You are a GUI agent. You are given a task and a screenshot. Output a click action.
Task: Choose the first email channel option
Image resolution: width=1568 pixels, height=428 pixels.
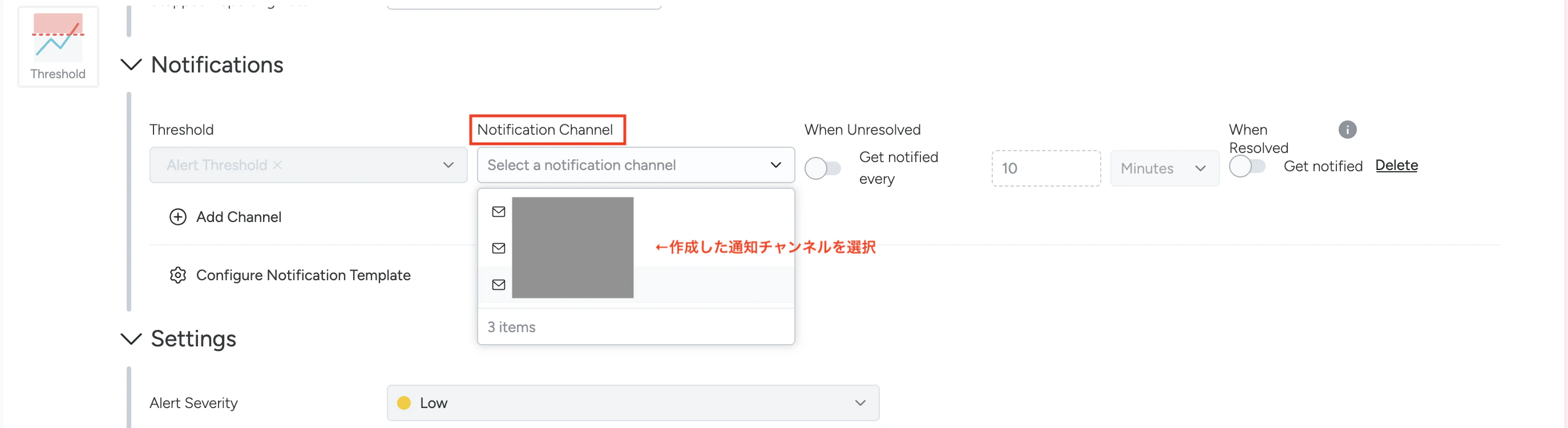click(636, 211)
